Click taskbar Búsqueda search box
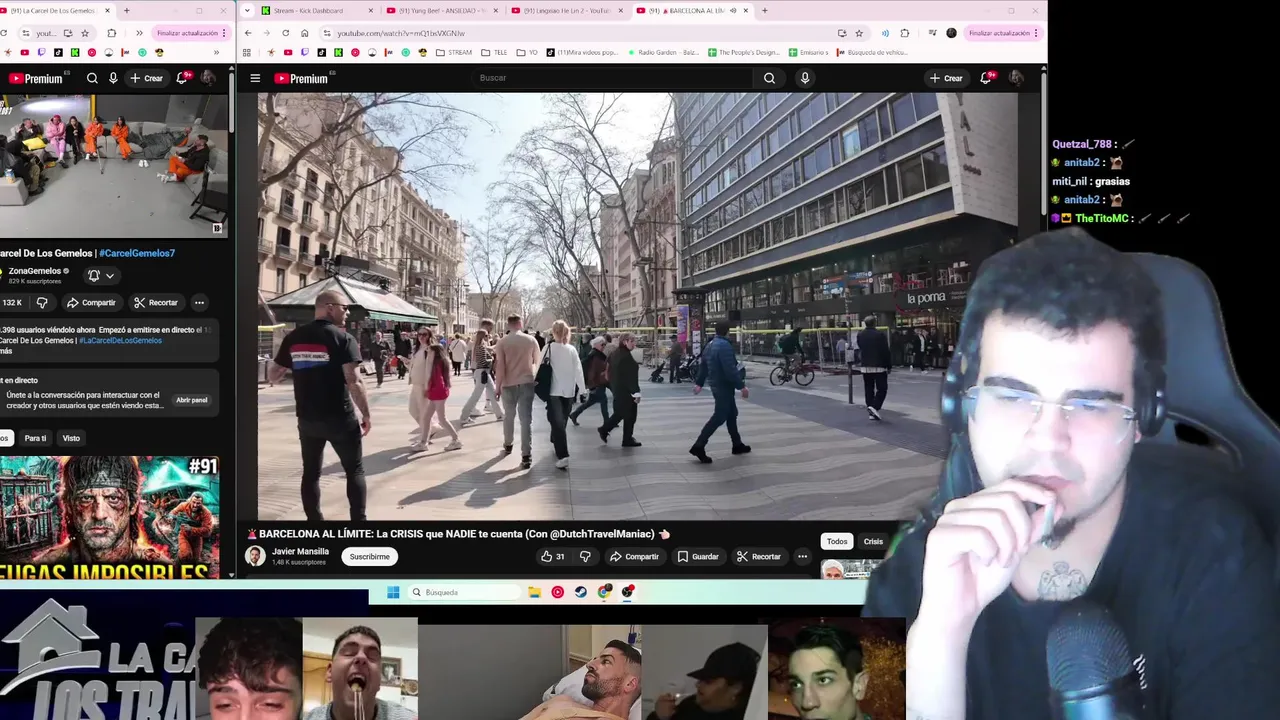Screen dimensions: 1280x720 (x=465, y=592)
